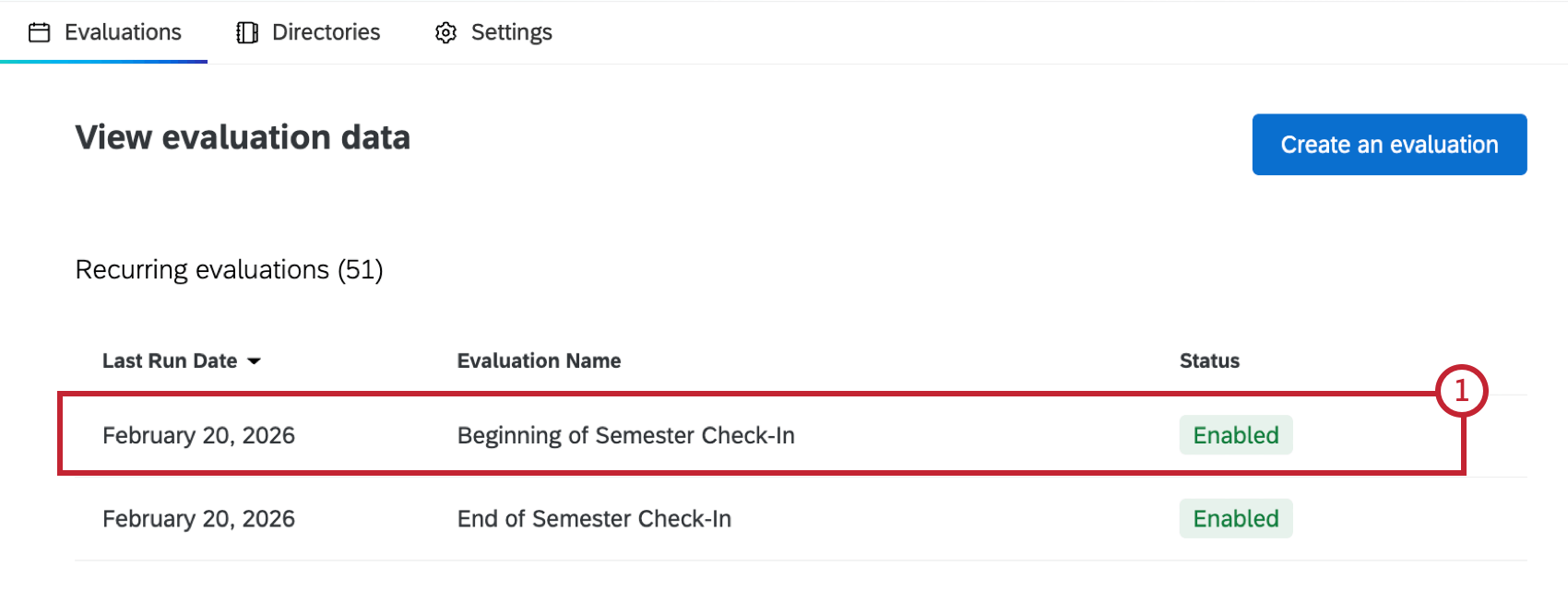Click the Create an evaluation button
The width and height of the screenshot is (1568, 614).
click(1389, 145)
